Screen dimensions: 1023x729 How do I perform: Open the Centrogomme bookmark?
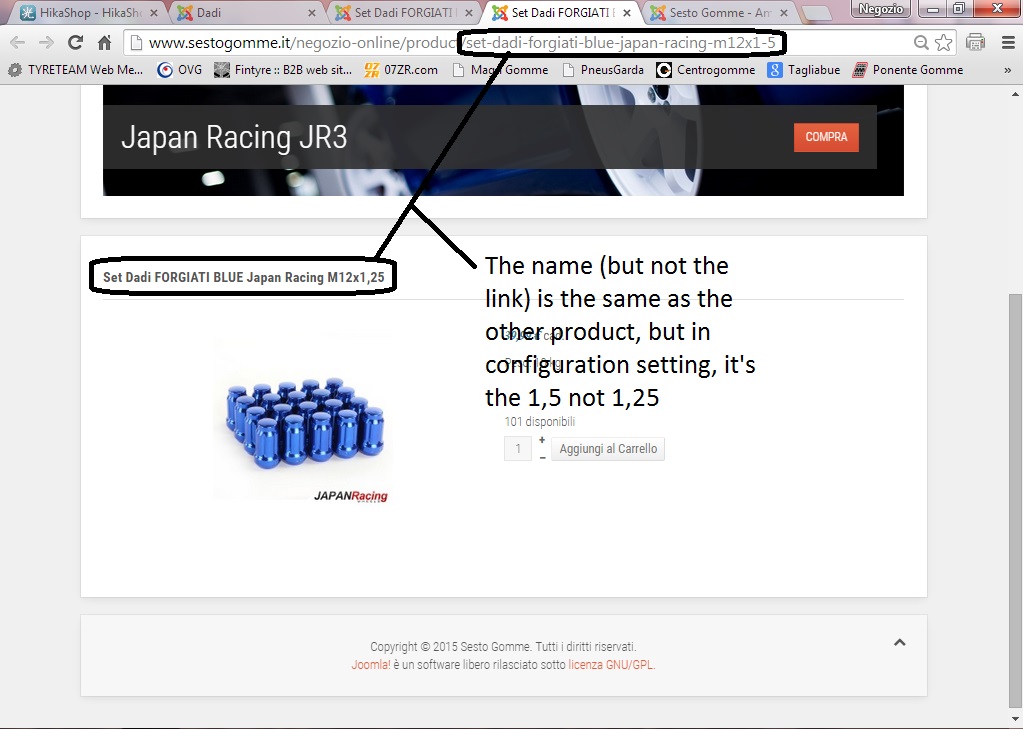coord(706,70)
